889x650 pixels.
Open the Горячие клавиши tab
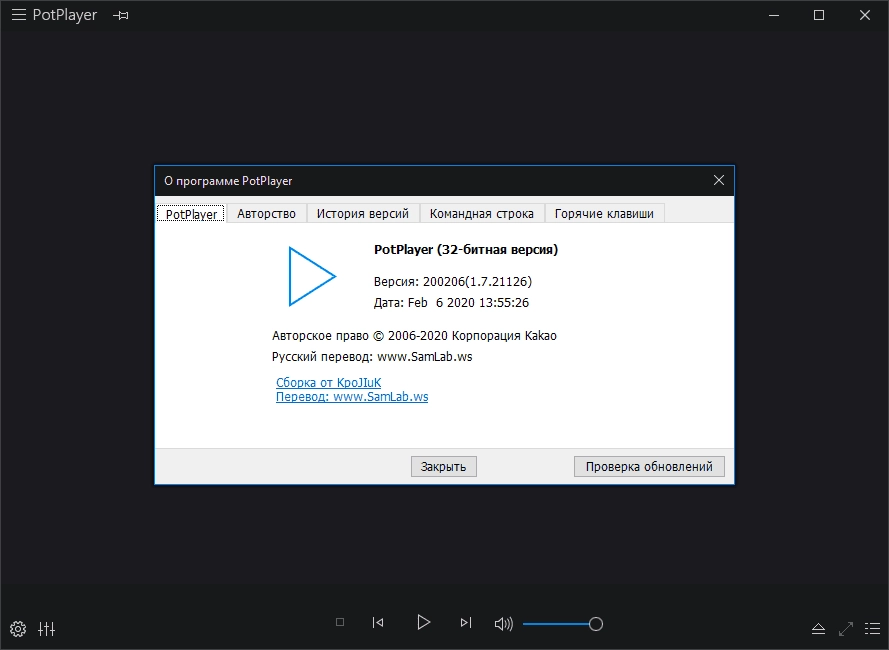(x=604, y=214)
